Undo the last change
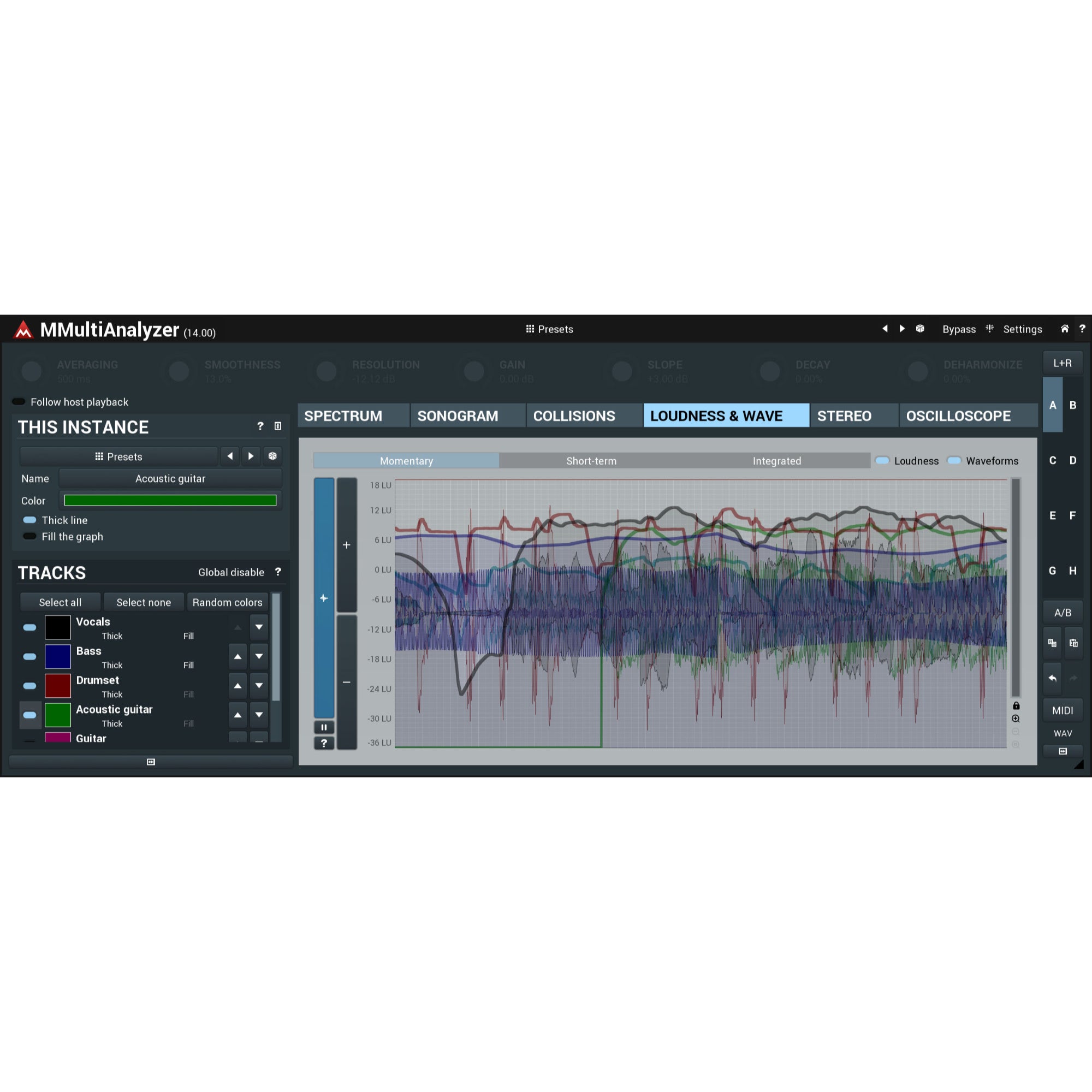 [x=1053, y=678]
